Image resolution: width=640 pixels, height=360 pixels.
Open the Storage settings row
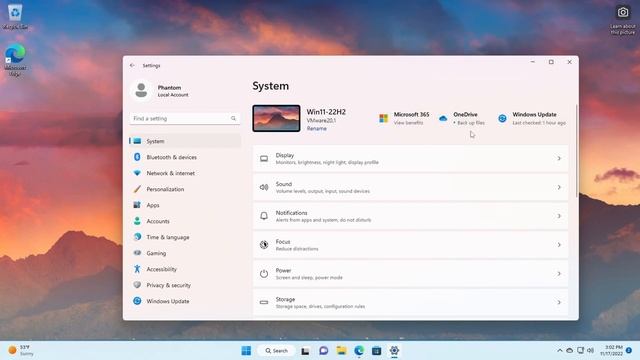[x=410, y=302]
